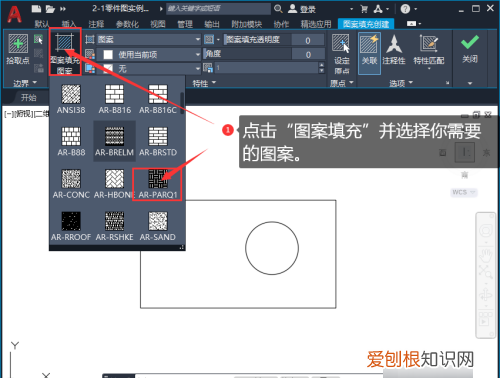500x378 pixels.
Task: Click the Match Properties (特性匹配) icon
Action: point(429,44)
